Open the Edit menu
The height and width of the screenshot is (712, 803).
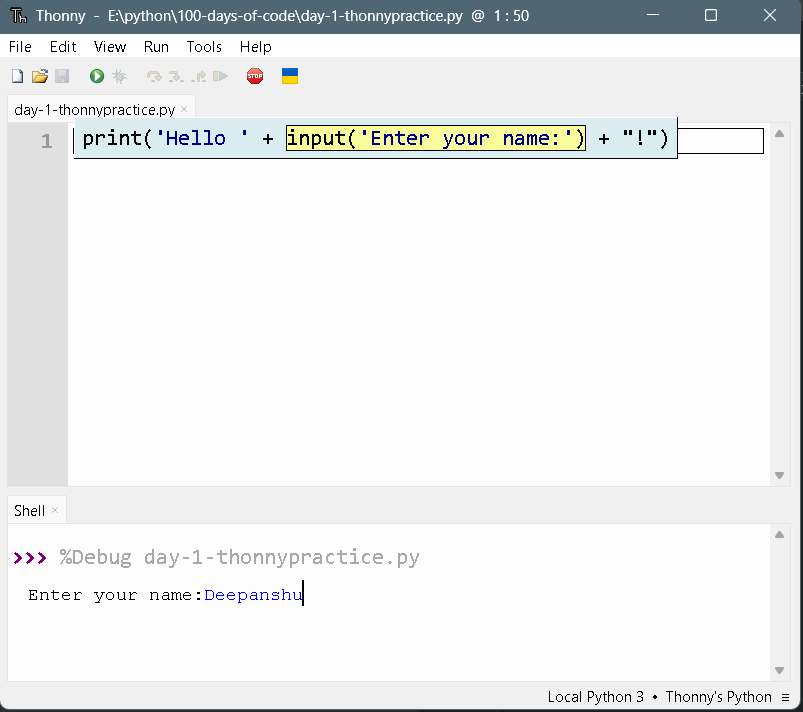[63, 47]
